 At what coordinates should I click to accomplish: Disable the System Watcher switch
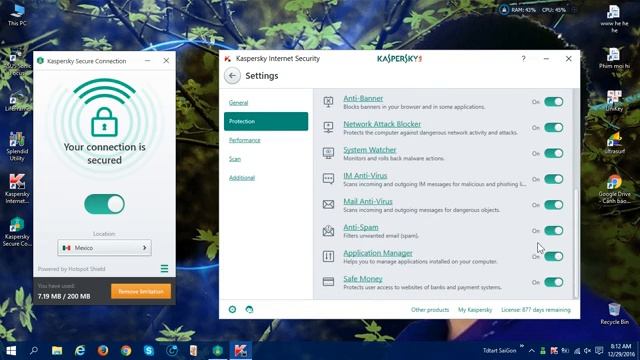[x=553, y=153]
